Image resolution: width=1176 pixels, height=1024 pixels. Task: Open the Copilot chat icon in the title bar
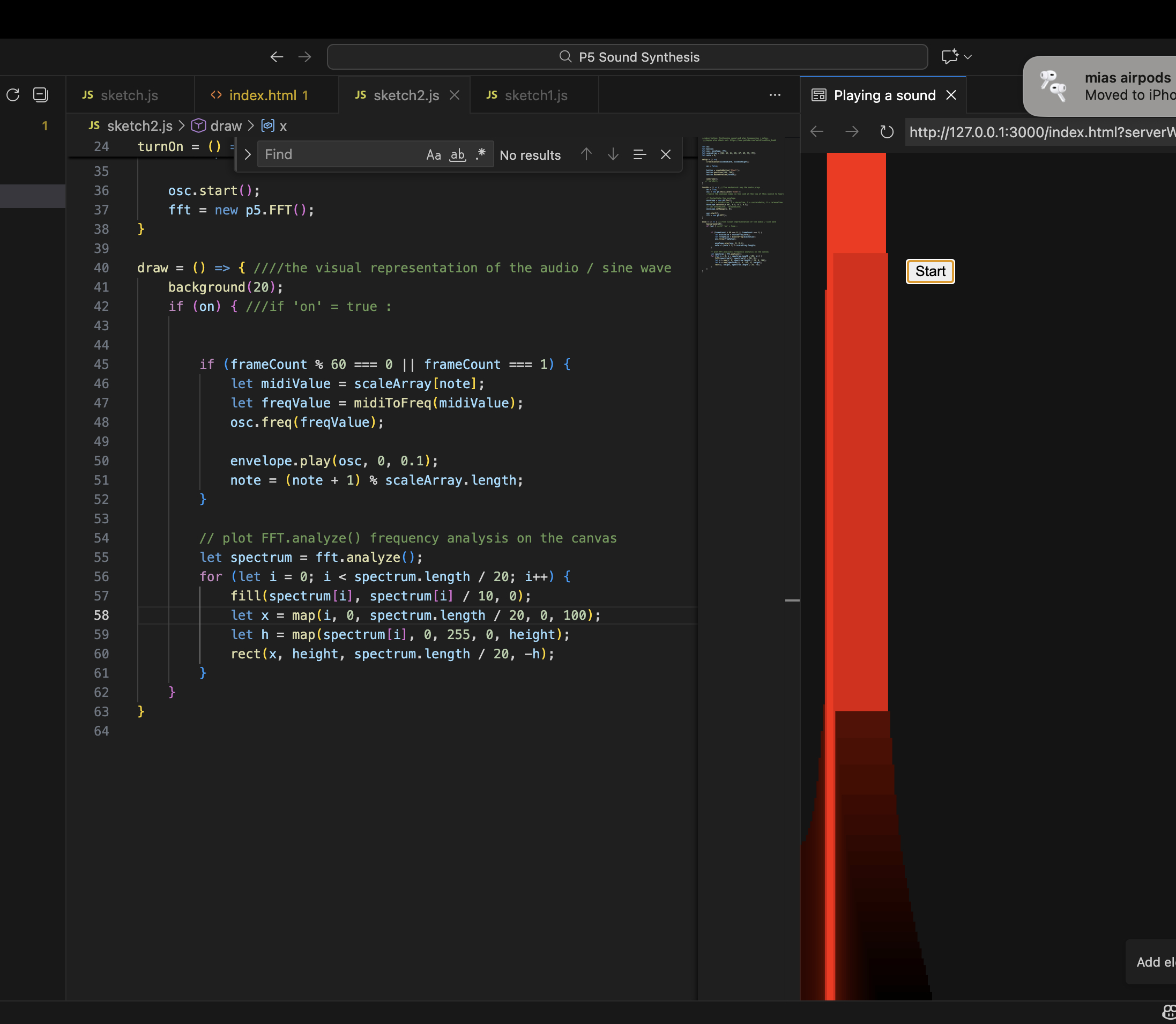pos(949,57)
